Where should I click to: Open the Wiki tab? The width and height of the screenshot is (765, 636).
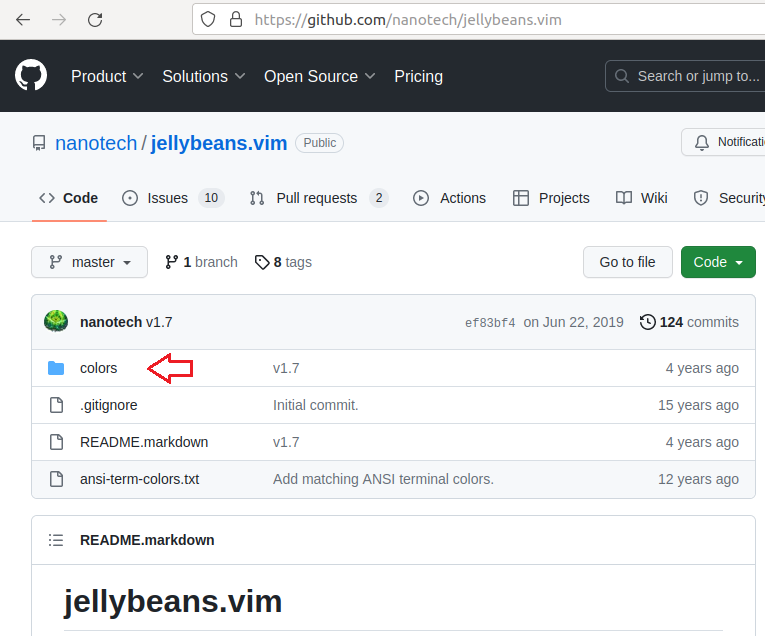pos(642,198)
